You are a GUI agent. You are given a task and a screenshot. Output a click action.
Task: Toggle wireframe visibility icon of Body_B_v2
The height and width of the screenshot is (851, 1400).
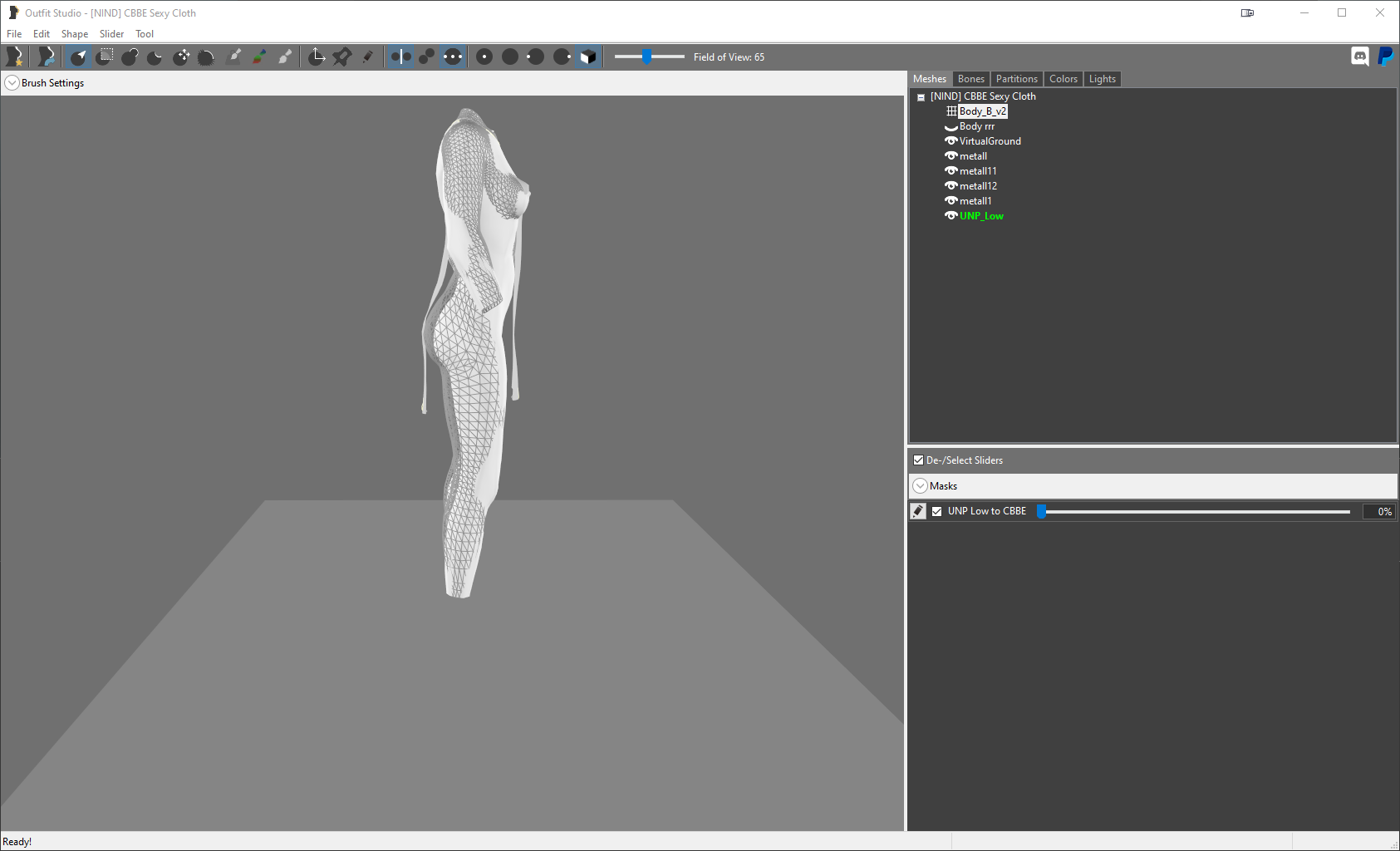(951, 111)
